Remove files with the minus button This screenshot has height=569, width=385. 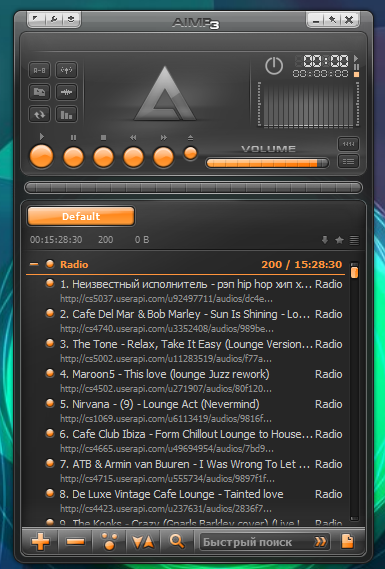pyautogui.click(x=75, y=542)
